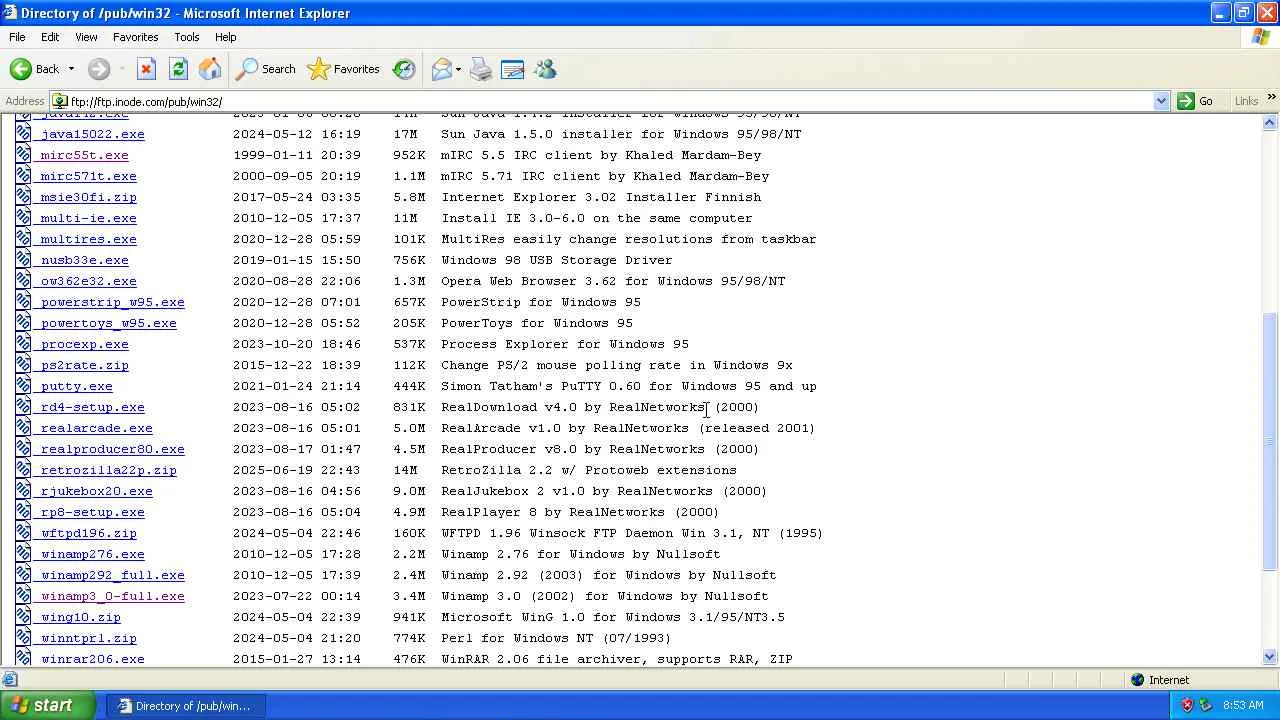The width and height of the screenshot is (1280, 720).
Task: Click the Go button beside the address bar
Action: click(1195, 101)
